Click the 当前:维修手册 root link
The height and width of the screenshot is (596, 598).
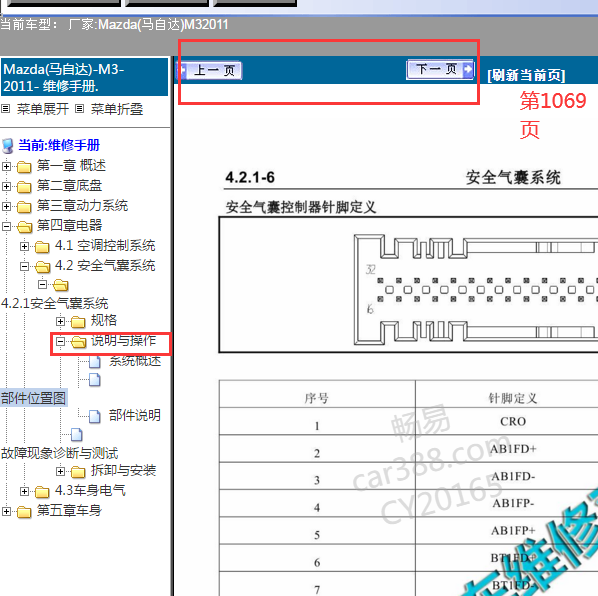click(x=59, y=145)
